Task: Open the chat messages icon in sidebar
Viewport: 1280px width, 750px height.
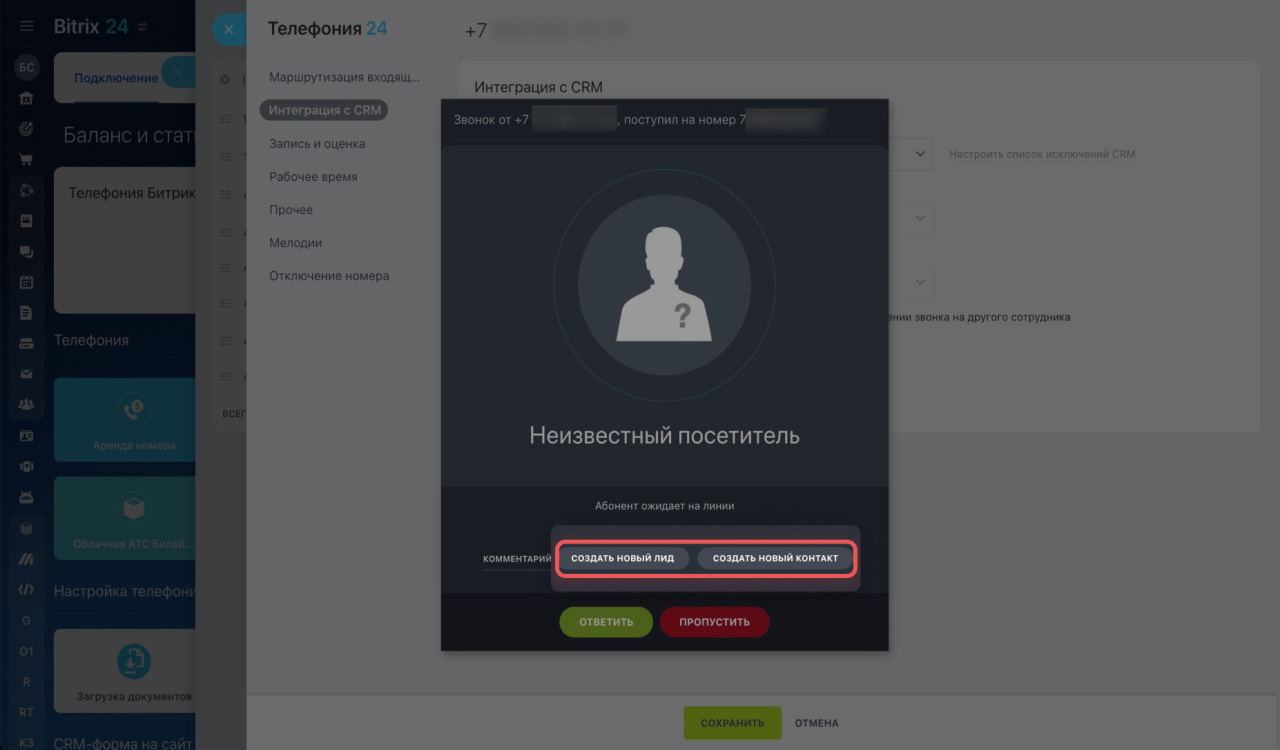Action: (27, 252)
